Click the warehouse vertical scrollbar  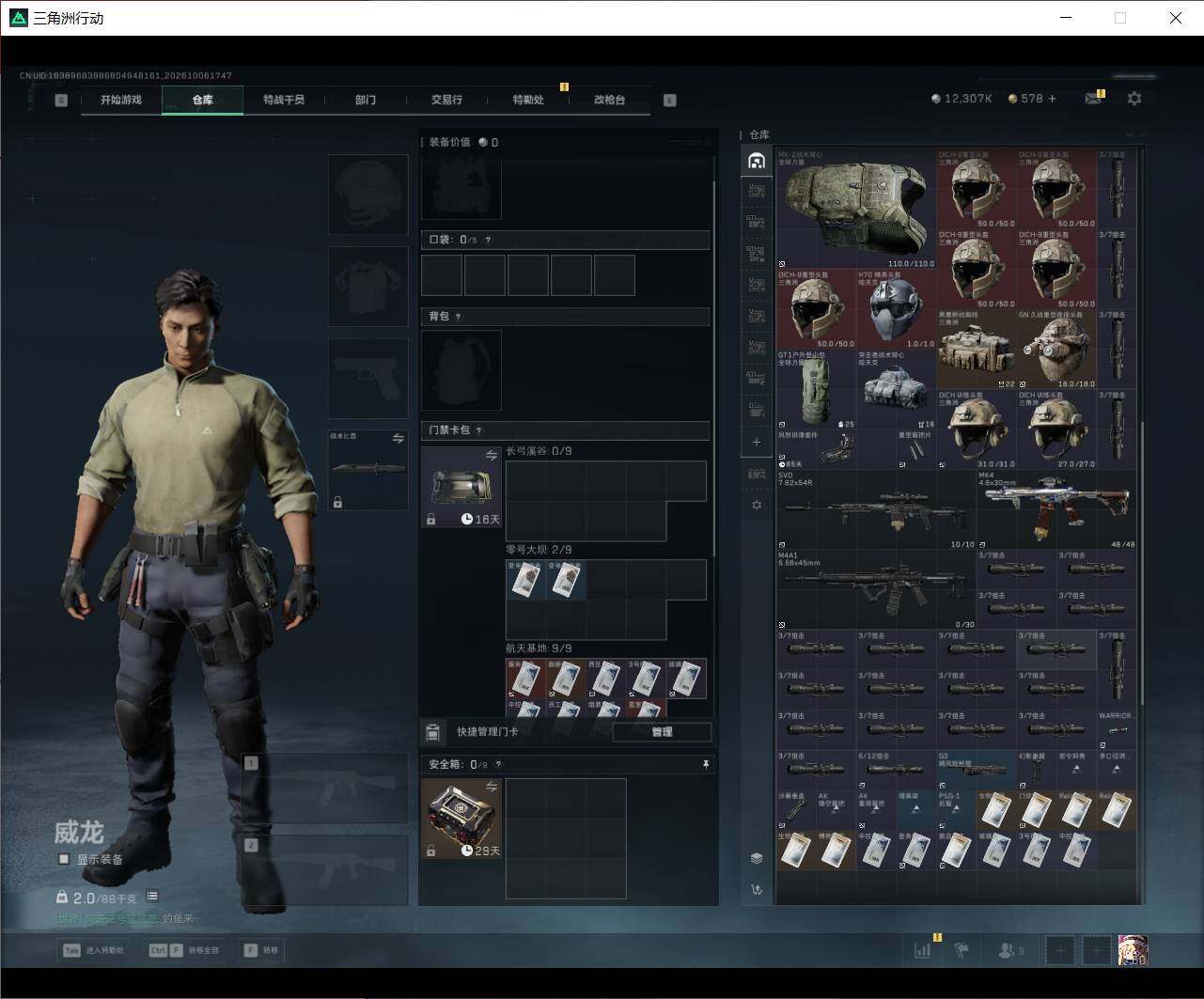tap(1142, 564)
